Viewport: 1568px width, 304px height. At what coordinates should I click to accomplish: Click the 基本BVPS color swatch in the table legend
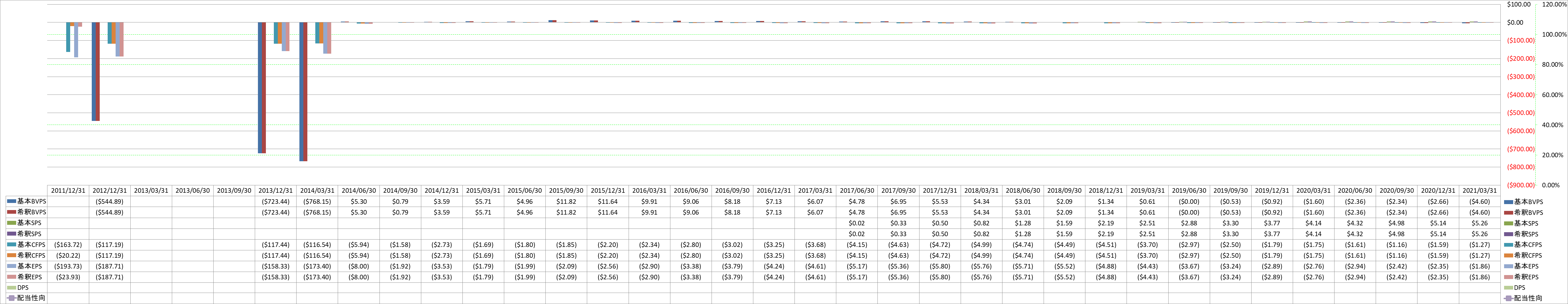click(x=11, y=202)
